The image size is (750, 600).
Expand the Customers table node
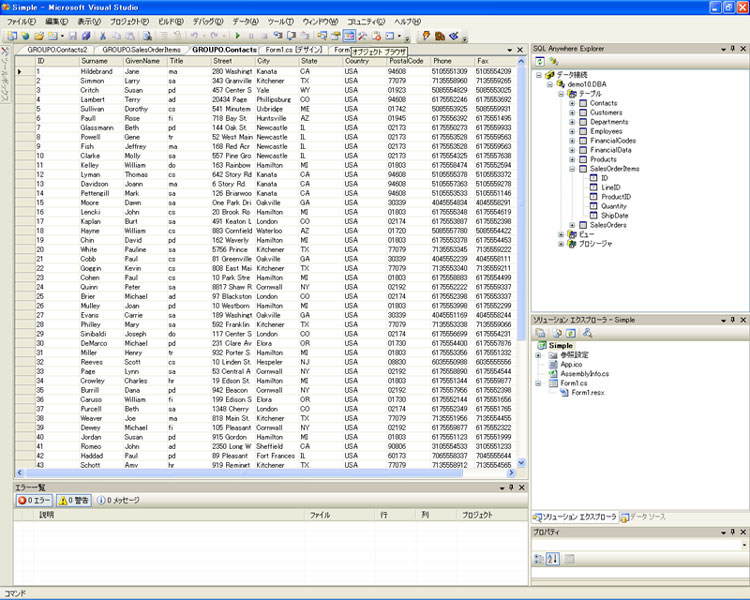coord(572,112)
